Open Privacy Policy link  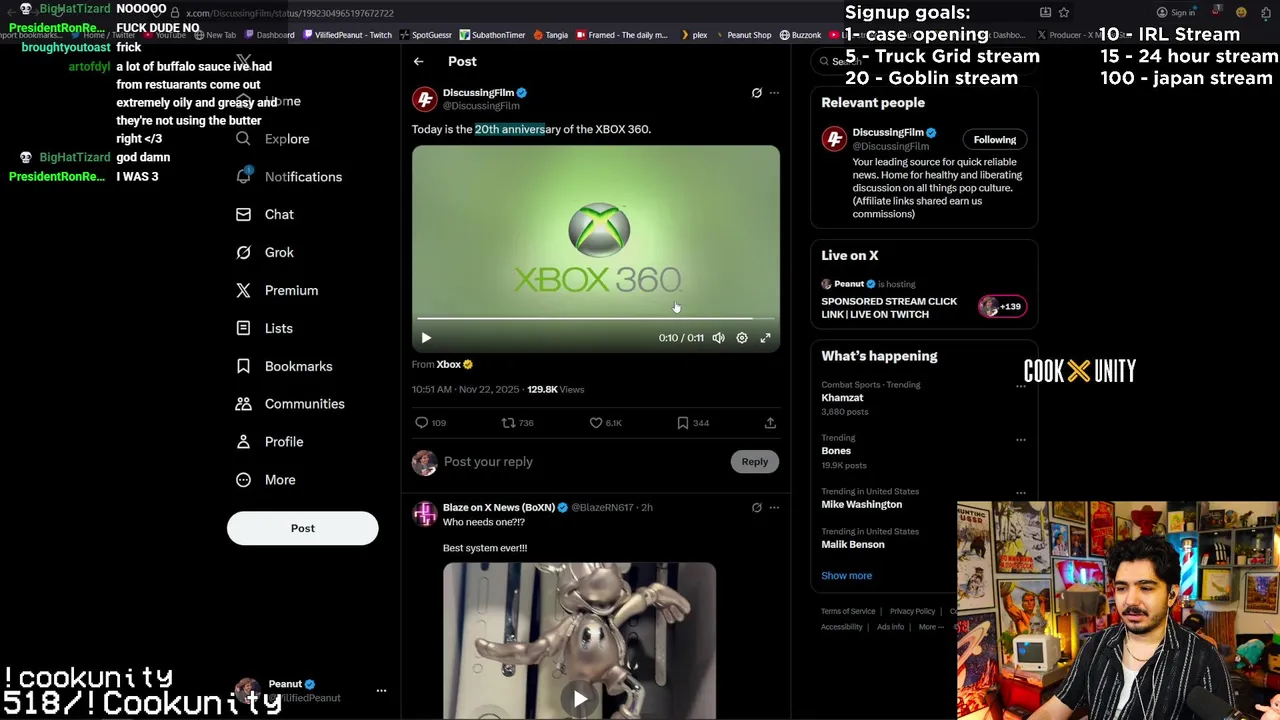pos(912,611)
